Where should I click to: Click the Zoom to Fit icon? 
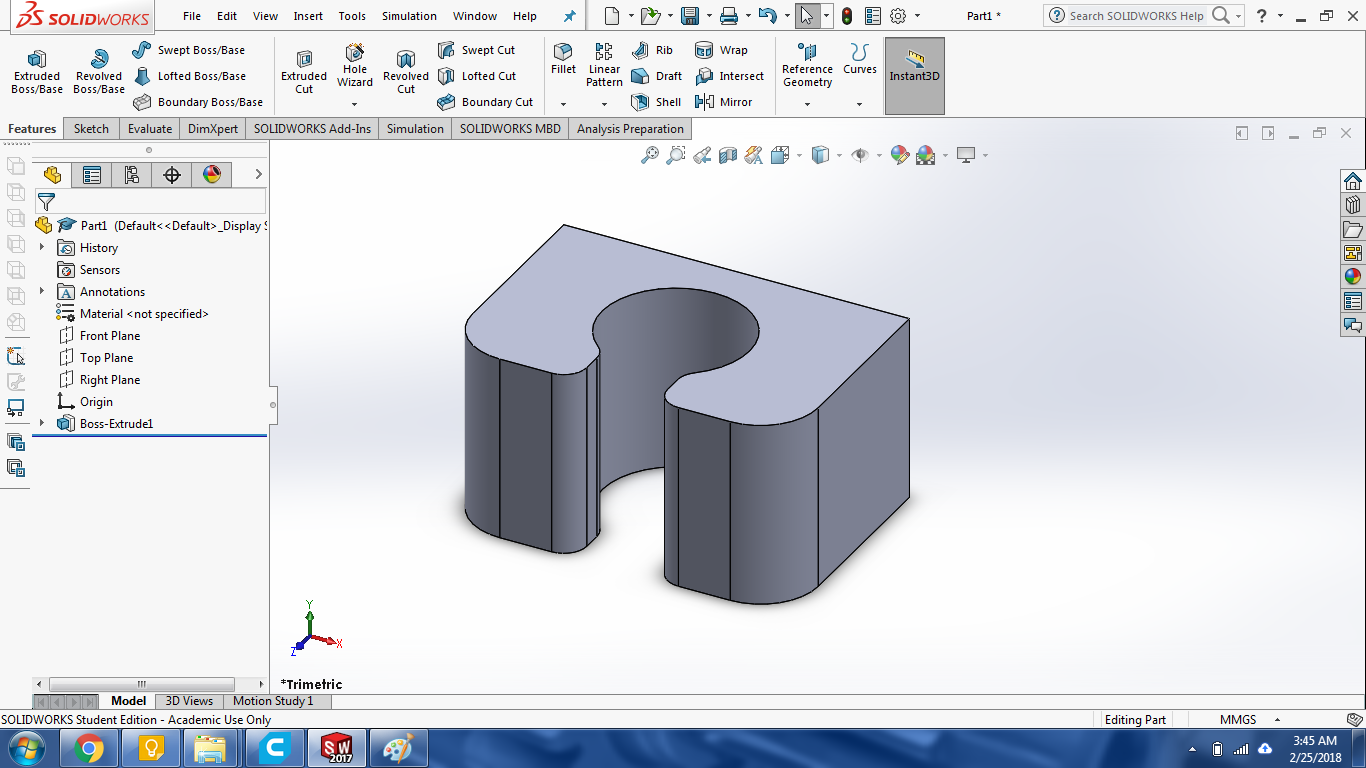click(650, 155)
